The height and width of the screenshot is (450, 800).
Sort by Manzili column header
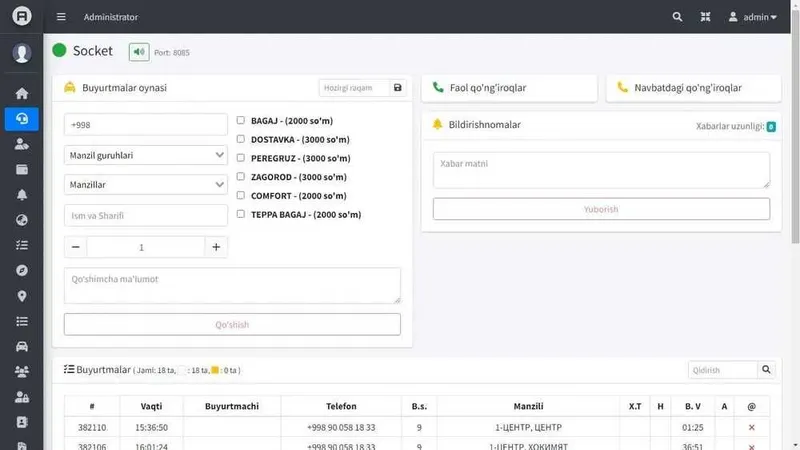click(x=528, y=406)
